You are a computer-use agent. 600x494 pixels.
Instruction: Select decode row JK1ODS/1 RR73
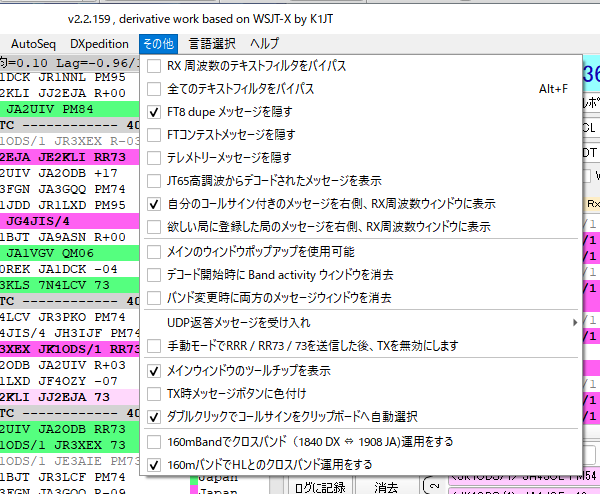pos(70,349)
